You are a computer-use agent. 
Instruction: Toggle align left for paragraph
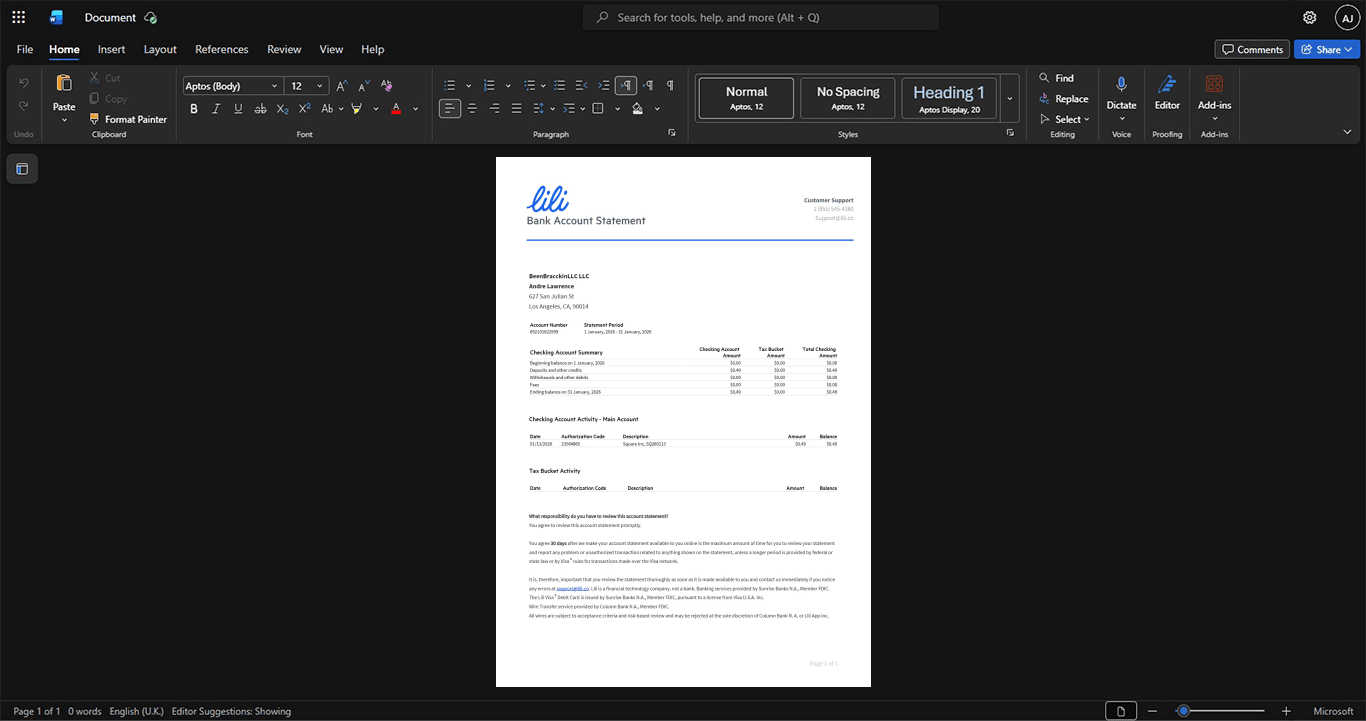pyautogui.click(x=450, y=108)
